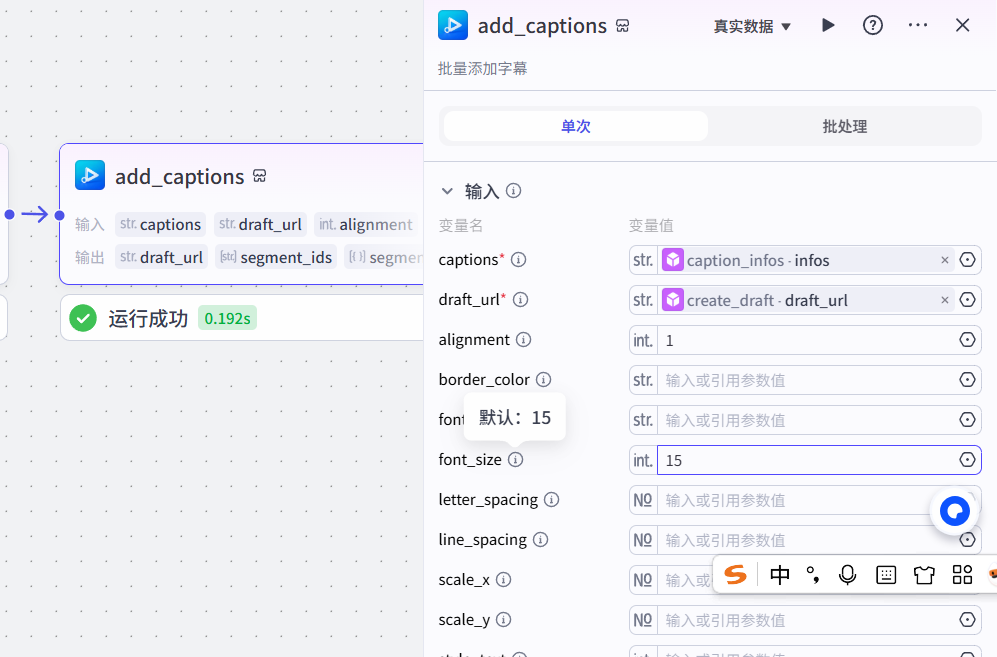Viewport: 997px width, 657px height.
Task: Click the reference variable icon for border_color
Action: pyautogui.click(x=967, y=380)
